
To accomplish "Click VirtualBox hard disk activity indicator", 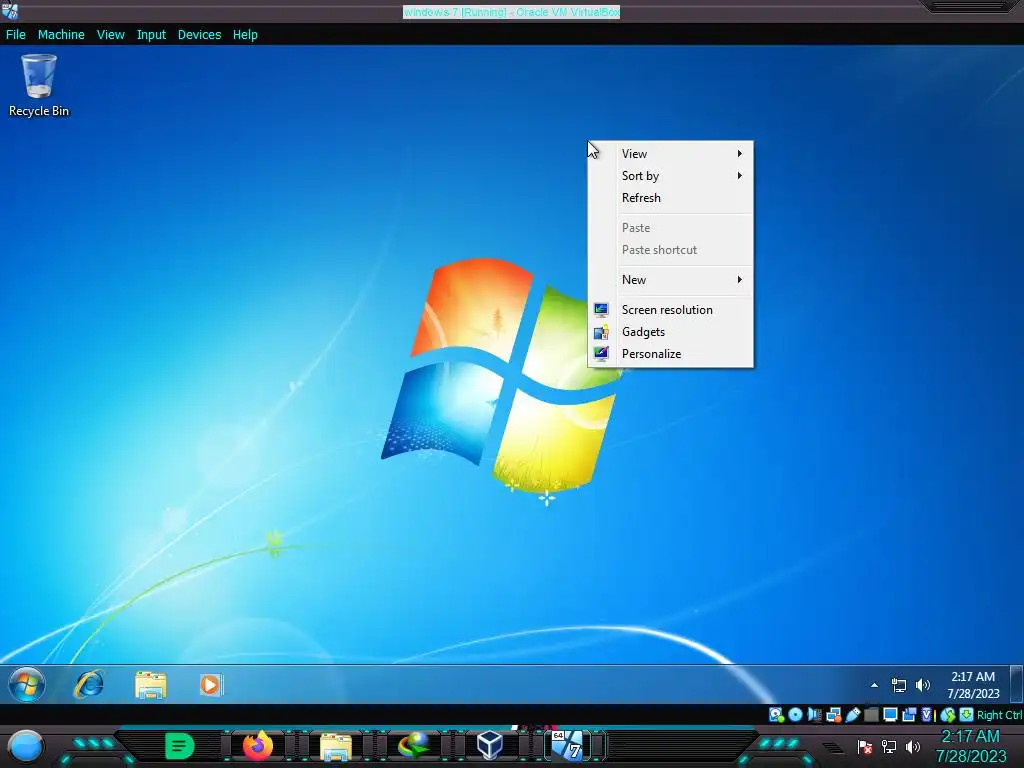I will (776, 715).
